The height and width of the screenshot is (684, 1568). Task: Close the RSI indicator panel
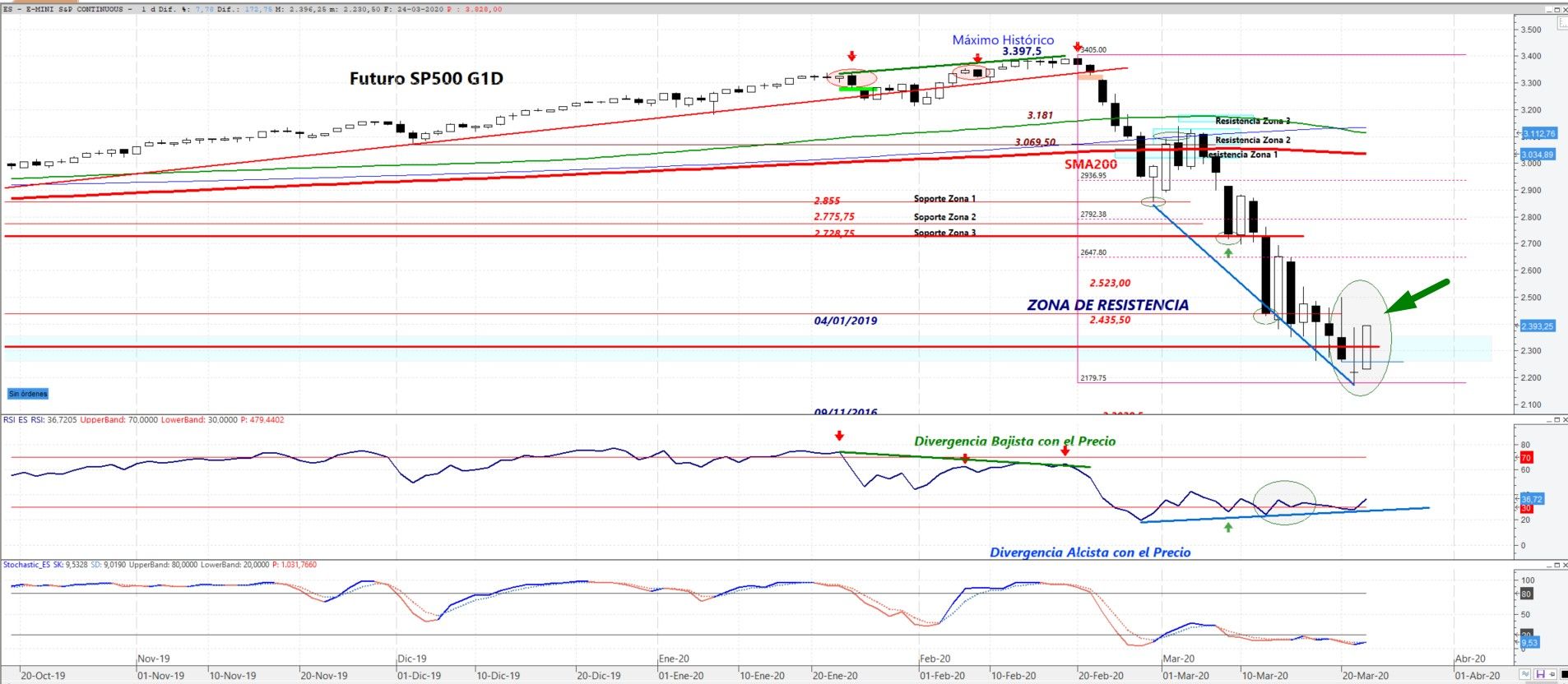1565,419
